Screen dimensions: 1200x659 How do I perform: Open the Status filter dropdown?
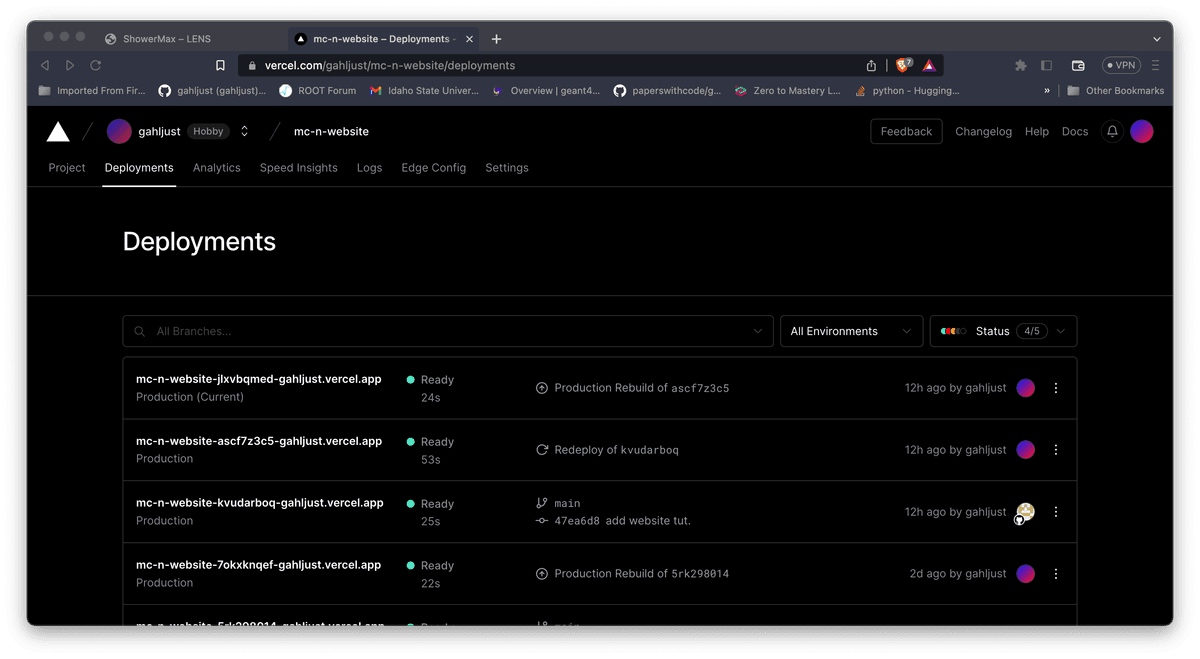[x=1003, y=331]
